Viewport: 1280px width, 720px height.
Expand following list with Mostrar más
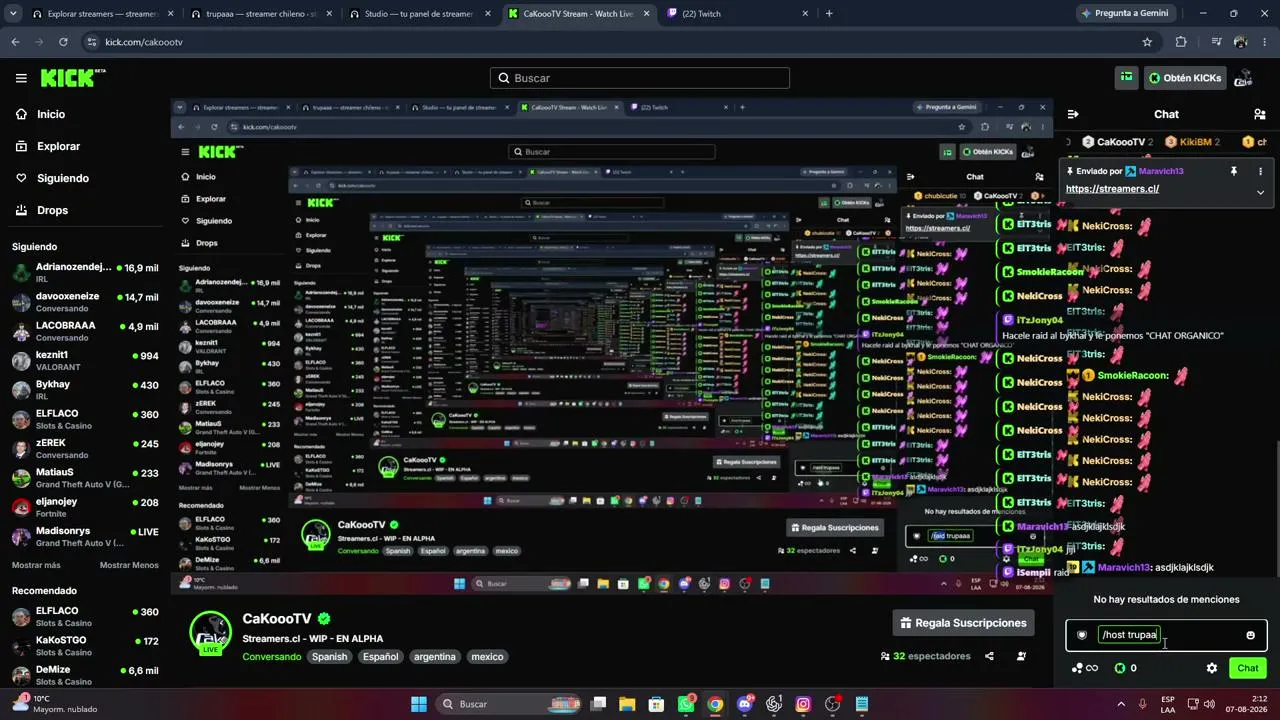pos(36,565)
